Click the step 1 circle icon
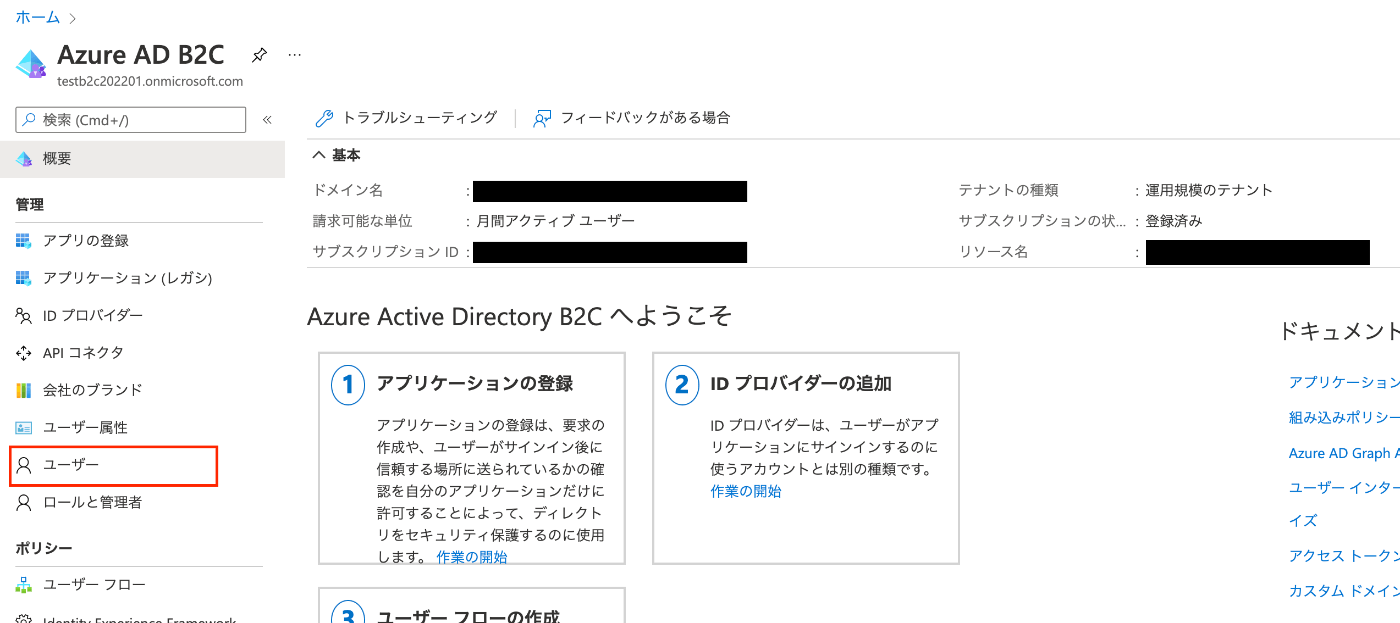This screenshot has height=623, width=1400. point(347,385)
